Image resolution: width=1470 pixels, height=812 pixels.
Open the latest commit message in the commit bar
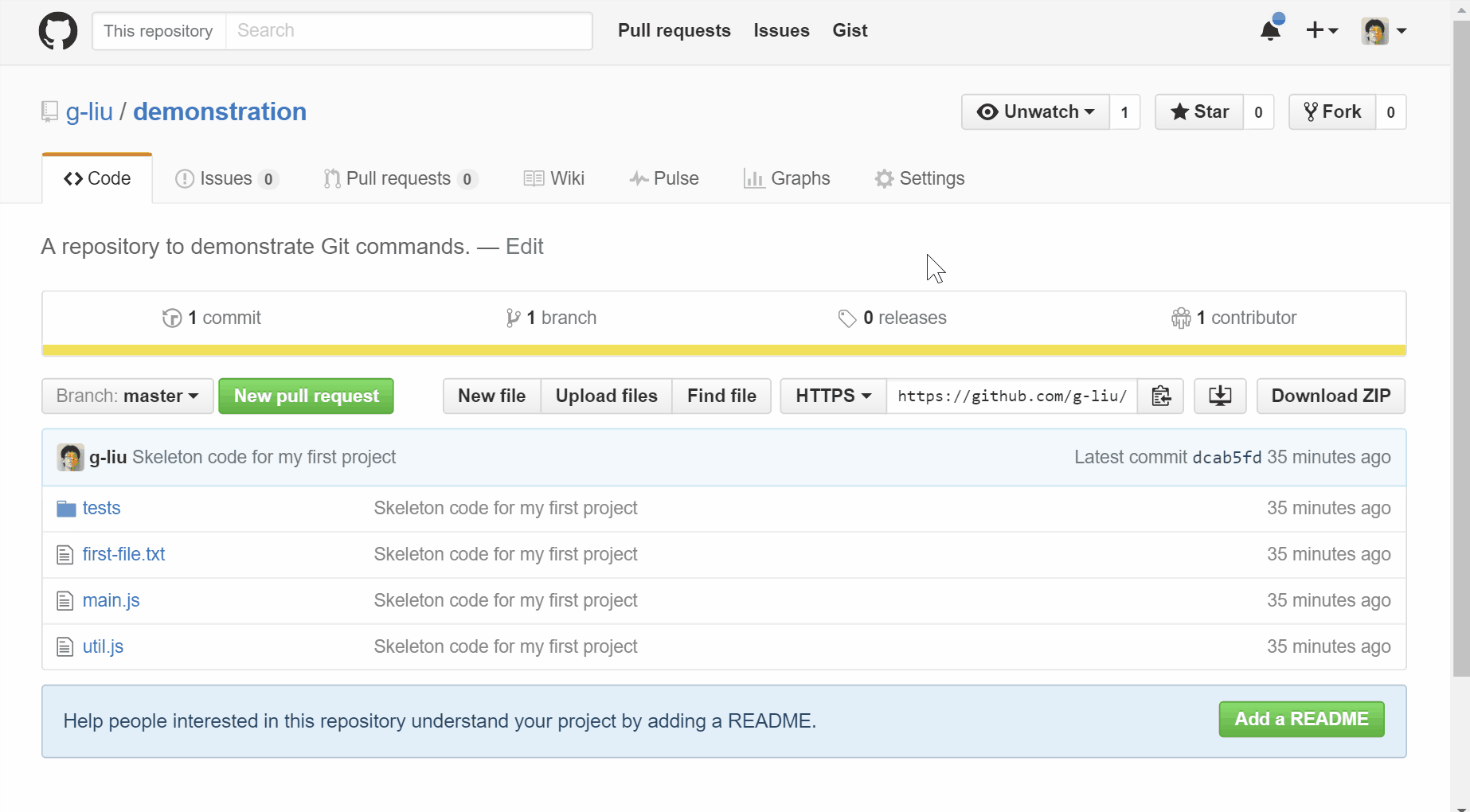(x=264, y=457)
